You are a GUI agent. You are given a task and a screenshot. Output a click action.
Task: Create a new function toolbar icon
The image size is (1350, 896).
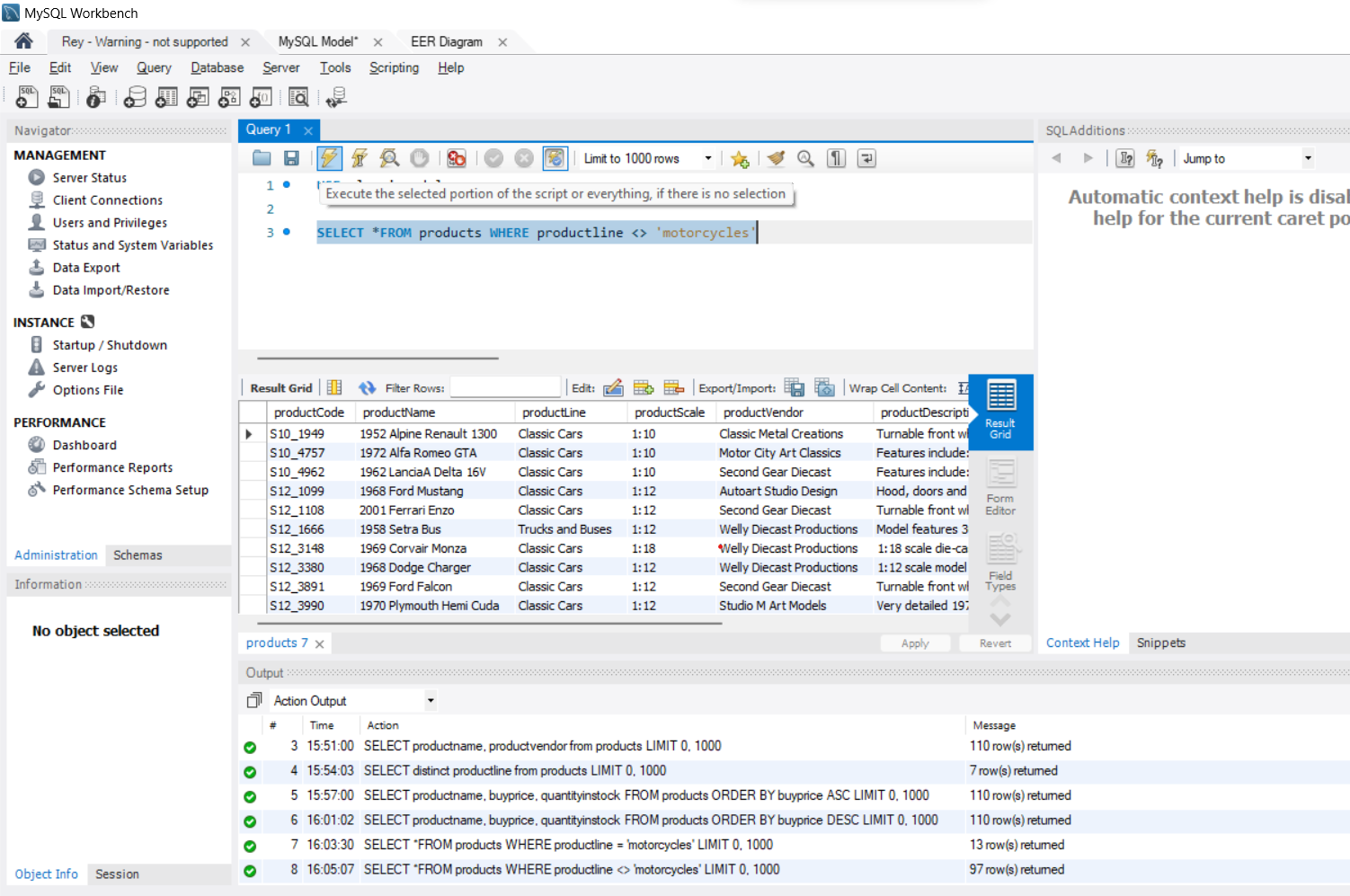tap(261, 97)
